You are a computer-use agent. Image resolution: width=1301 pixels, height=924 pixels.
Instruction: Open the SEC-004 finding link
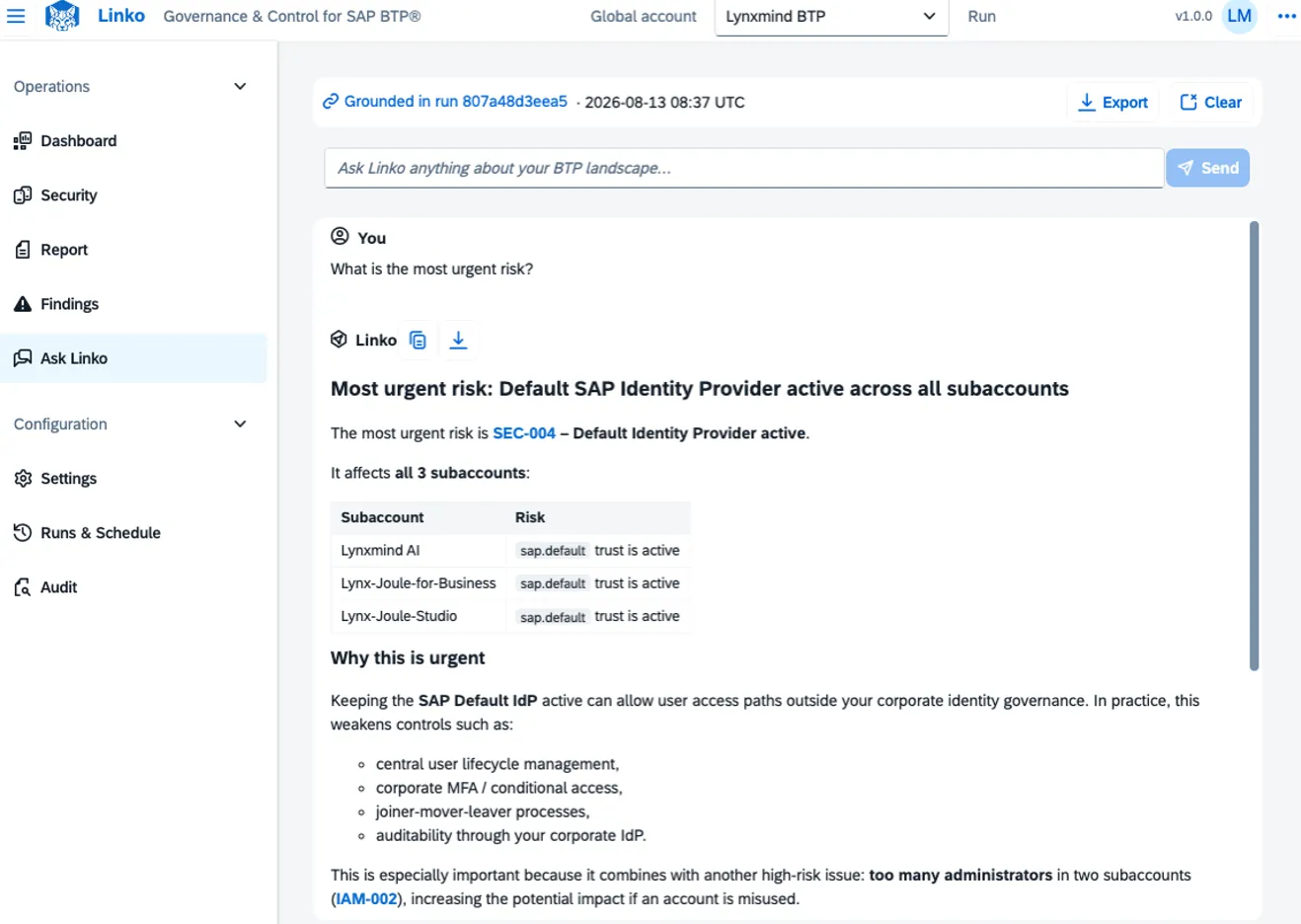[x=524, y=433]
